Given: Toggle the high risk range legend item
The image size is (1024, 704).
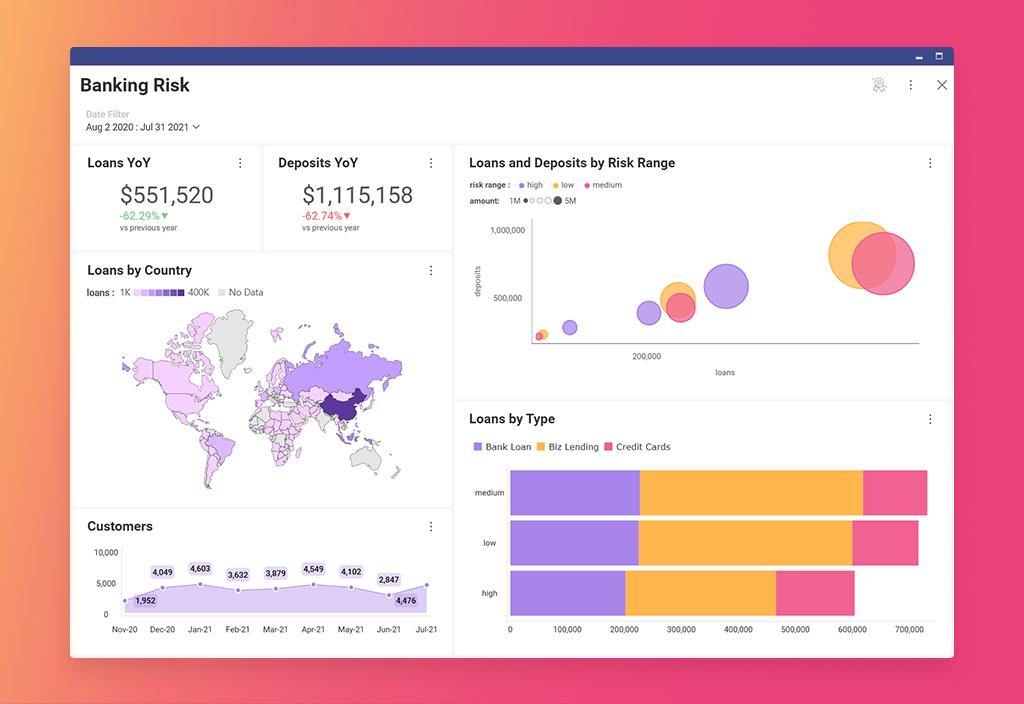Looking at the screenshot, I should tap(531, 185).
